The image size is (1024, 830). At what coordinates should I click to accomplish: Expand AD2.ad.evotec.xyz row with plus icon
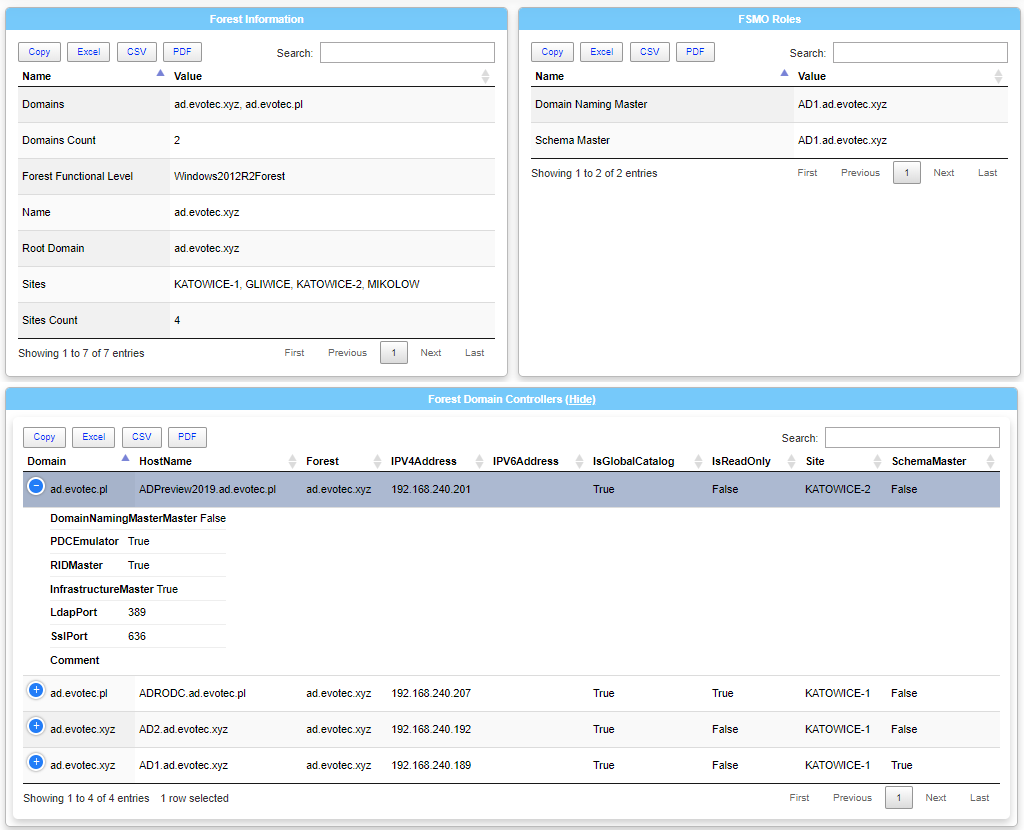coord(36,729)
